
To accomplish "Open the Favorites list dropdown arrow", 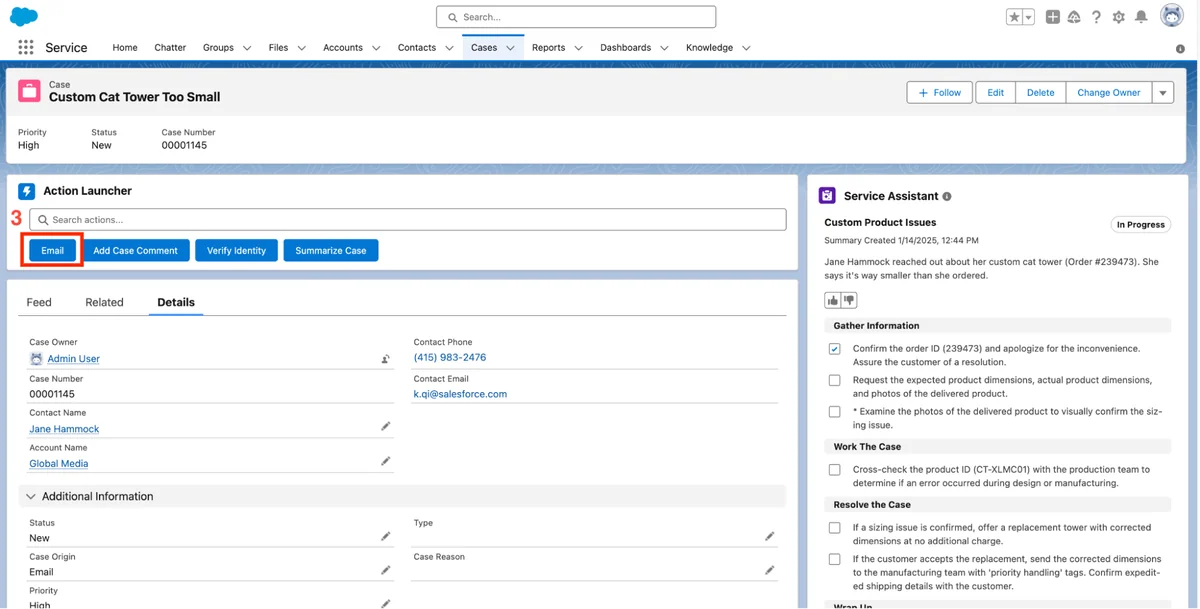I will pos(1028,17).
